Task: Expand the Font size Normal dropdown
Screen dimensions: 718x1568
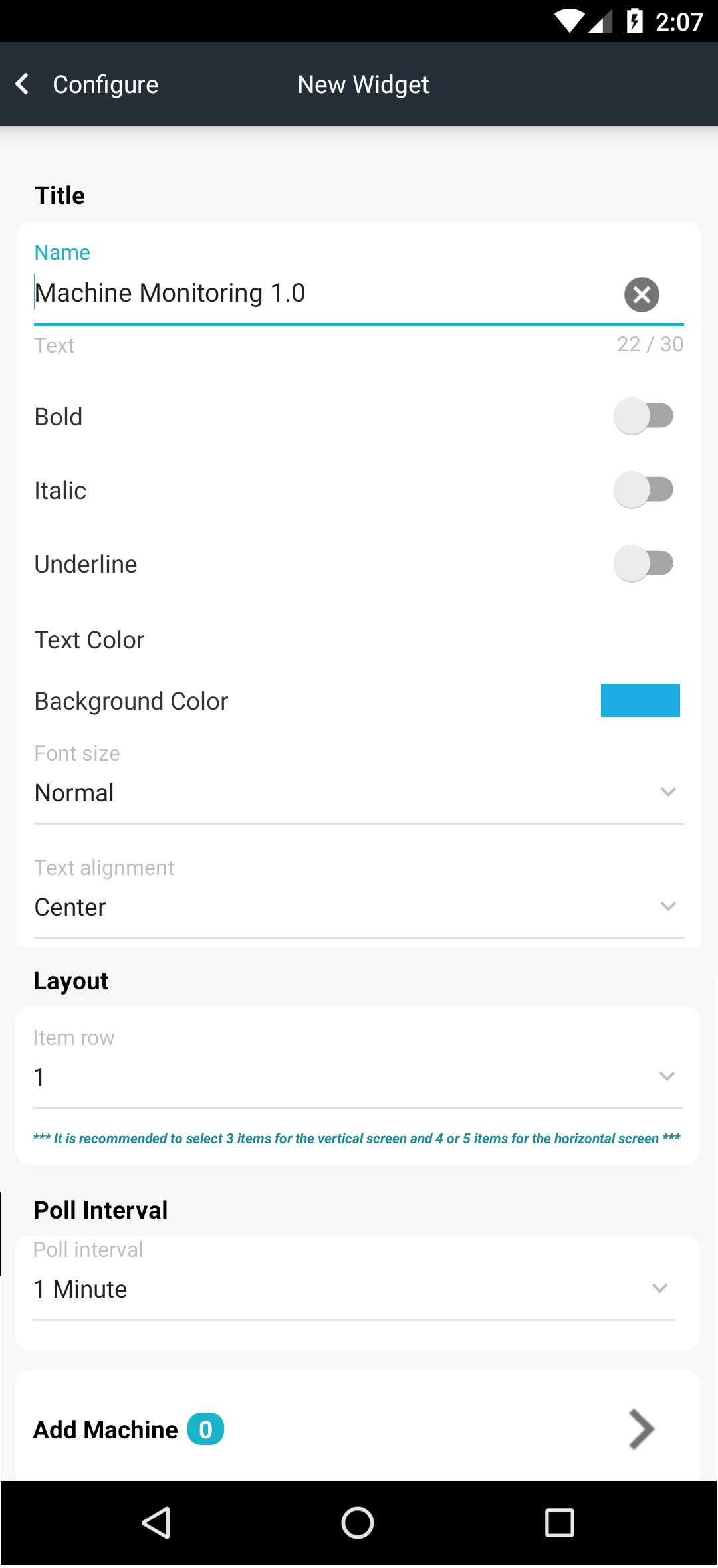Action: coord(358,793)
